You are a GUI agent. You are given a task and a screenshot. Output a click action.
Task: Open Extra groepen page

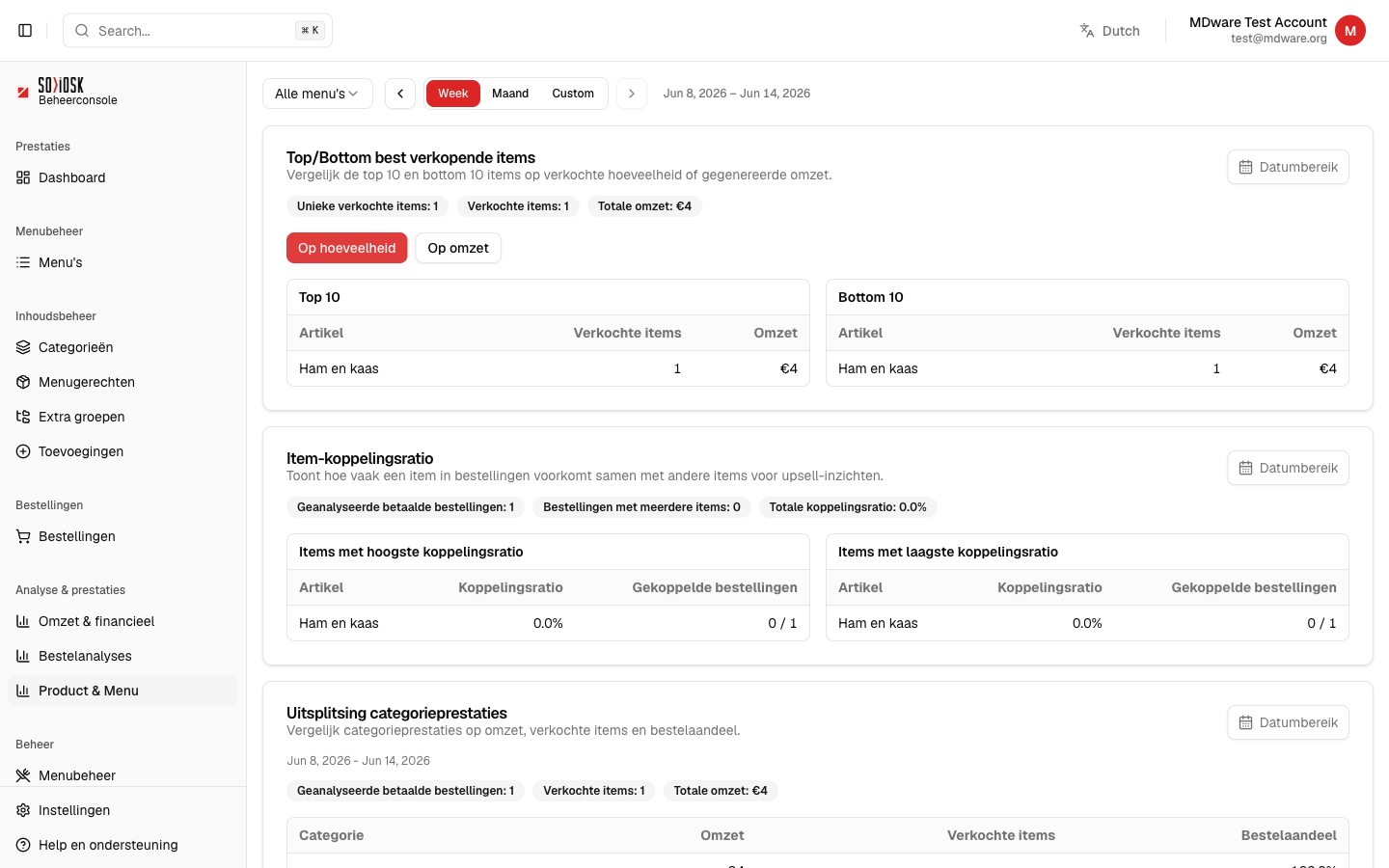tap(123, 417)
